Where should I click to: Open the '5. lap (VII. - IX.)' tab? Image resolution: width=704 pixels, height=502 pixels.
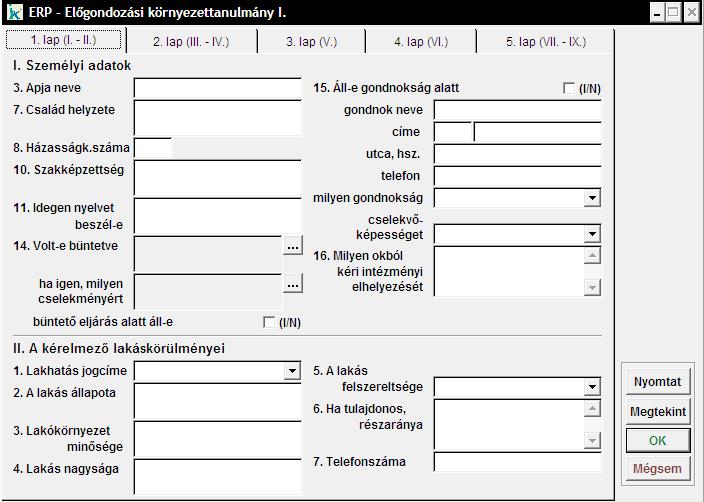545,42
